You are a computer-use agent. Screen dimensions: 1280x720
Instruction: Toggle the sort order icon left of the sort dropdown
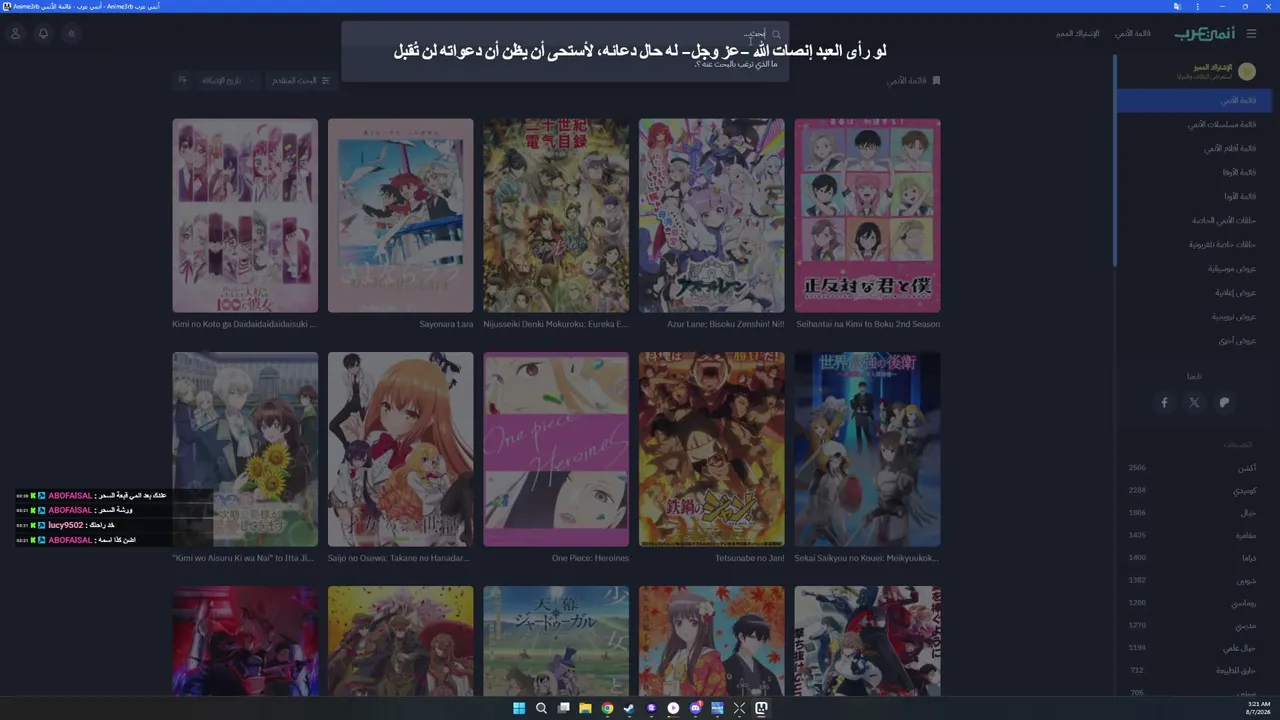click(182, 80)
